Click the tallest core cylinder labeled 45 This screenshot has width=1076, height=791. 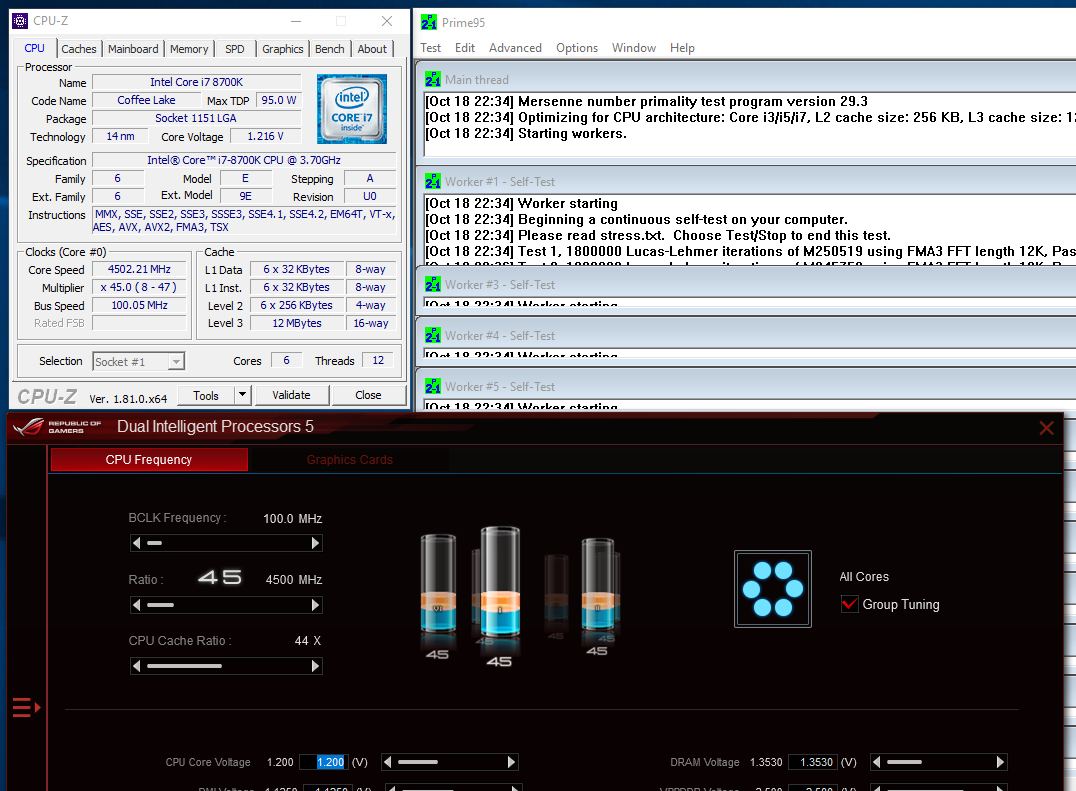click(x=500, y=583)
